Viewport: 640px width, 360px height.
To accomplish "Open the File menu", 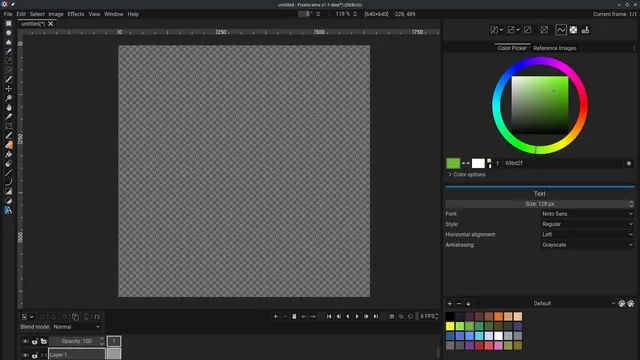I will [8, 14].
